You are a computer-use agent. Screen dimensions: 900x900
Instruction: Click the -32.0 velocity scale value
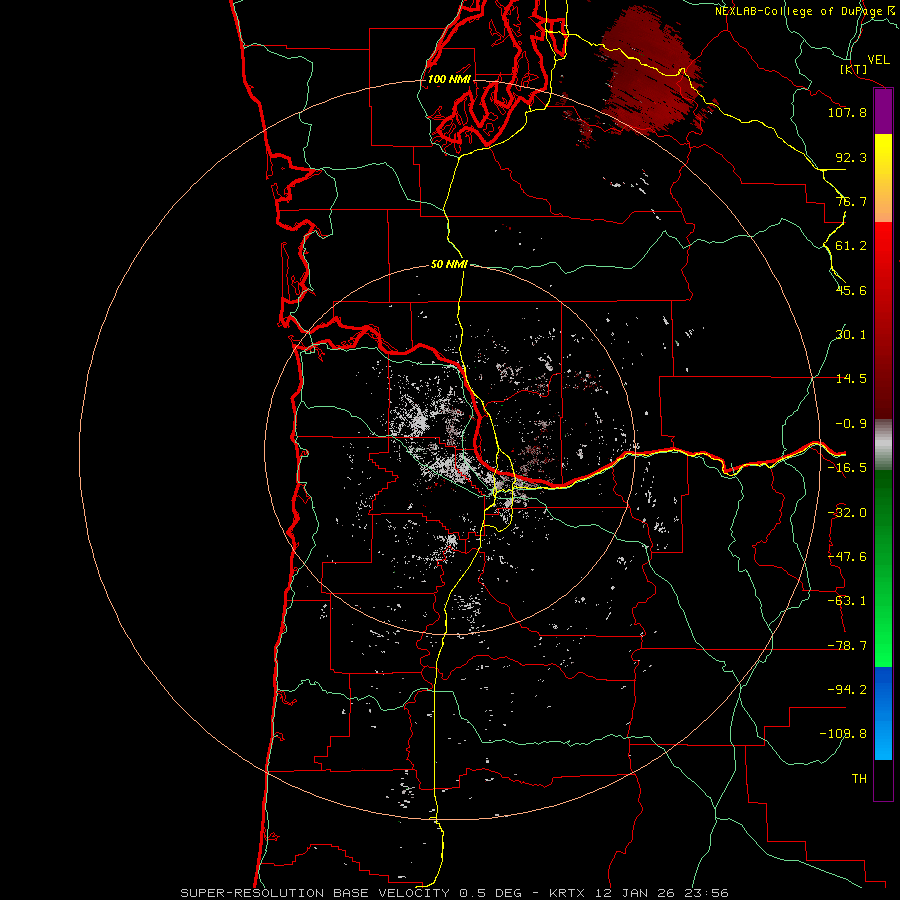tap(847, 513)
